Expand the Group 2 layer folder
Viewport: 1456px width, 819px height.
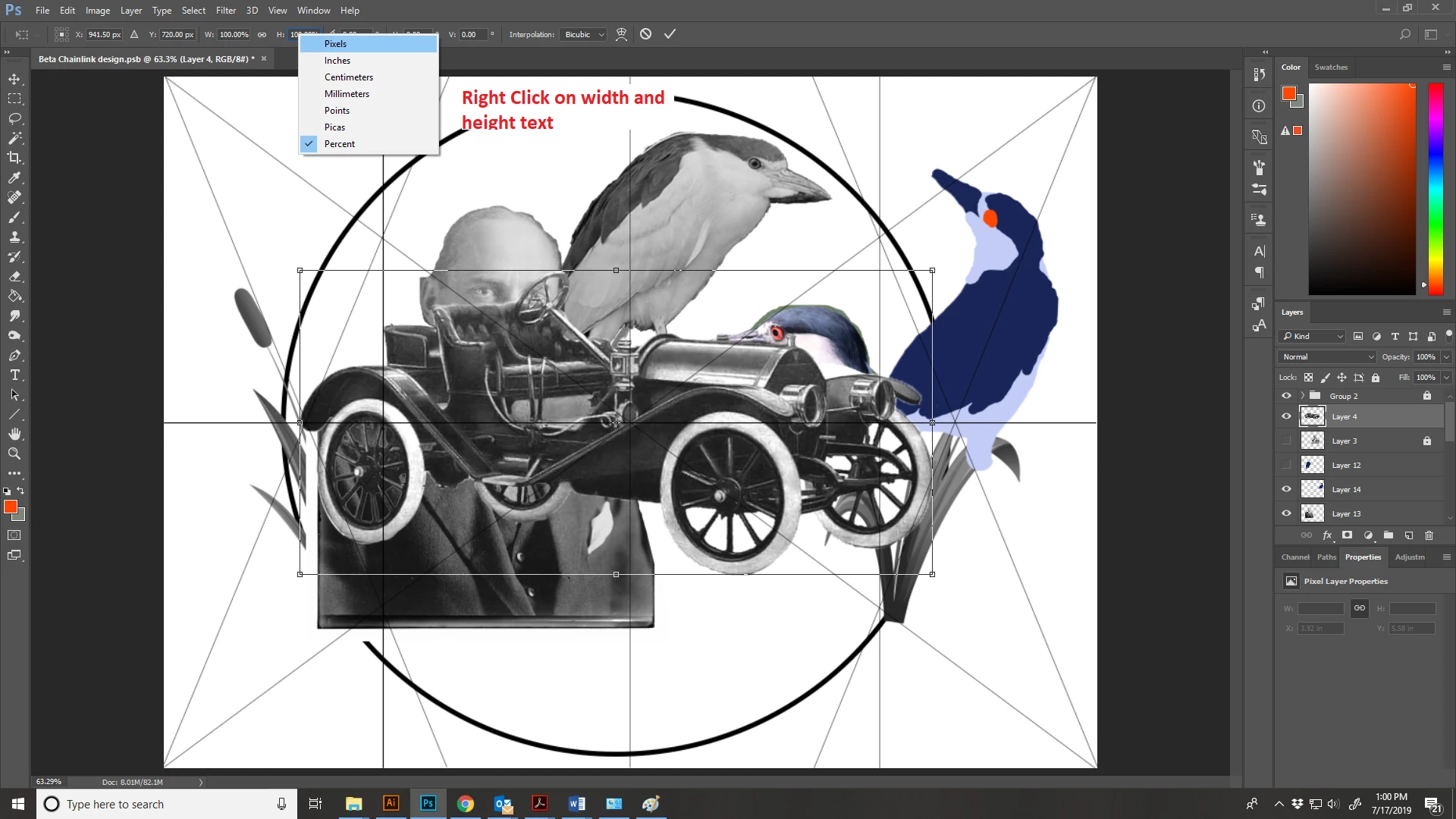click(1302, 396)
